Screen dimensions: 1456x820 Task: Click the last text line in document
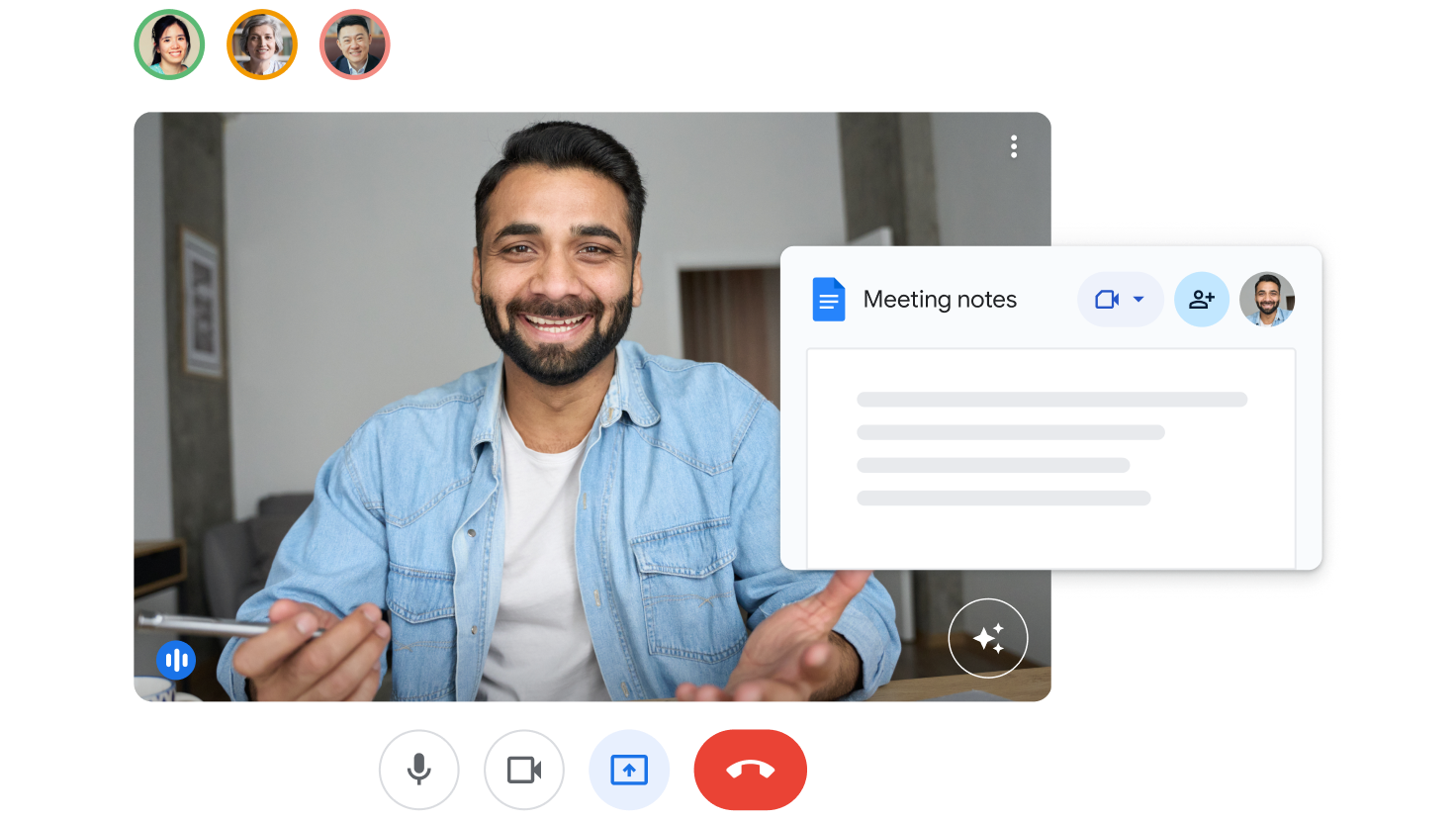click(1003, 499)
